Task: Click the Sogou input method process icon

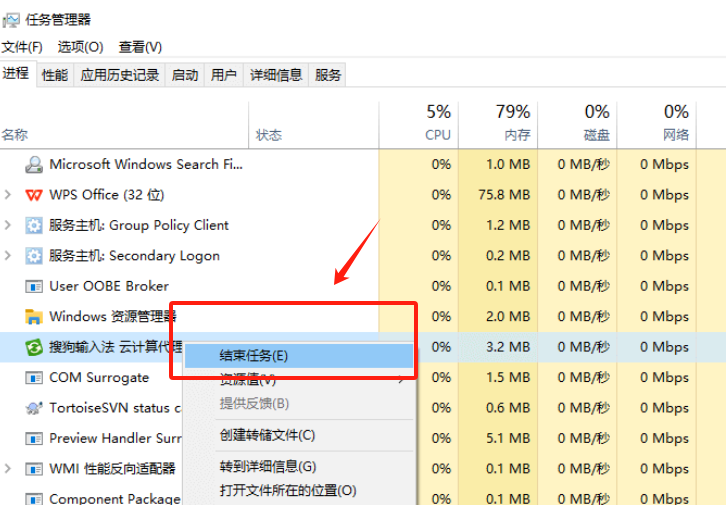Action: tap(34, 347)
